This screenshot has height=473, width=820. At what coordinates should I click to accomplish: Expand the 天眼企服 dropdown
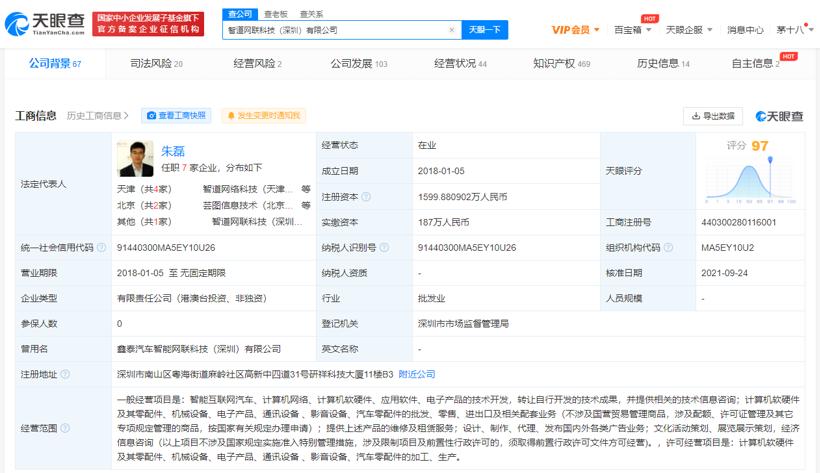click(x=689, y=30)
